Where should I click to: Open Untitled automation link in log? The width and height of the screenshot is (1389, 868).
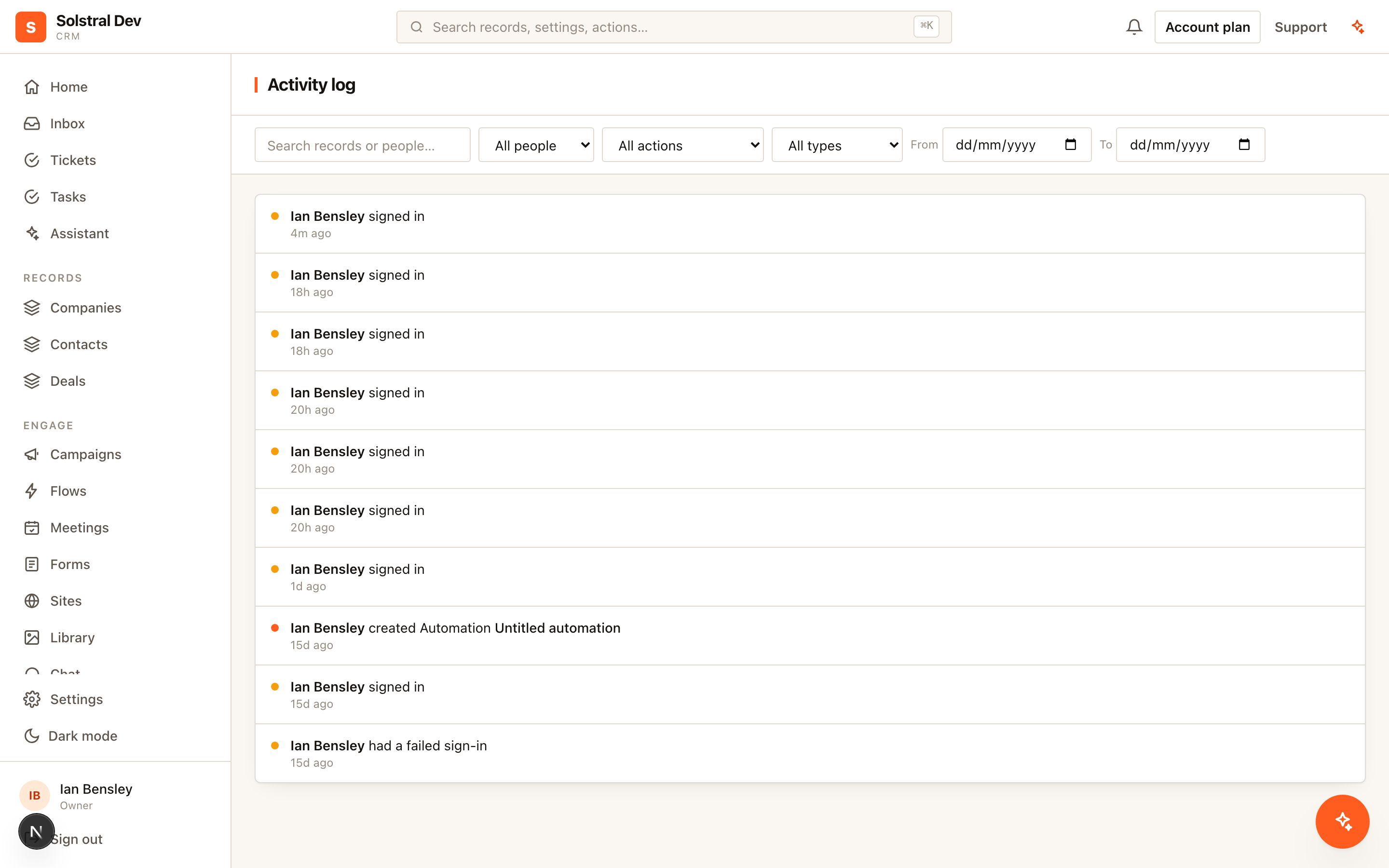[x=558, y=628]
